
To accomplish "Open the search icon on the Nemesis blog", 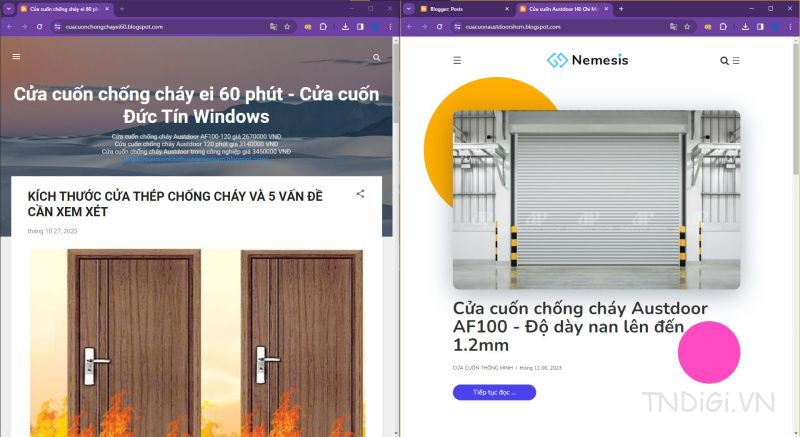I will [724, 61].
